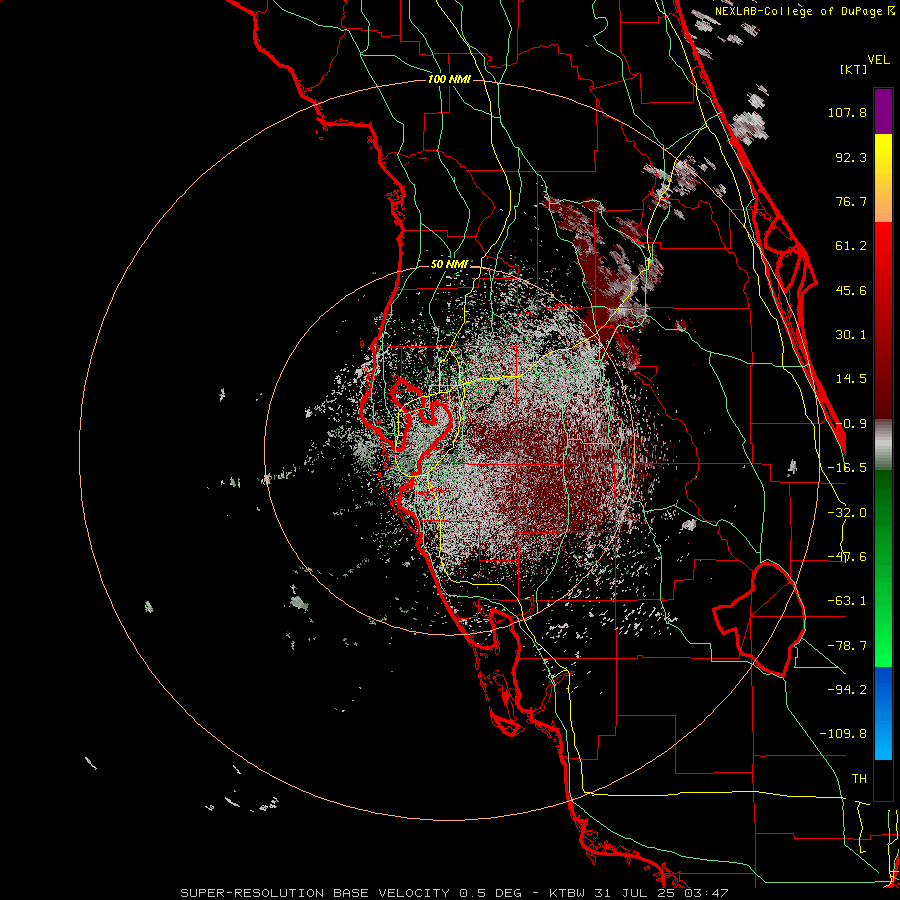Click the 50 NMI range ring label

(449, 265)
